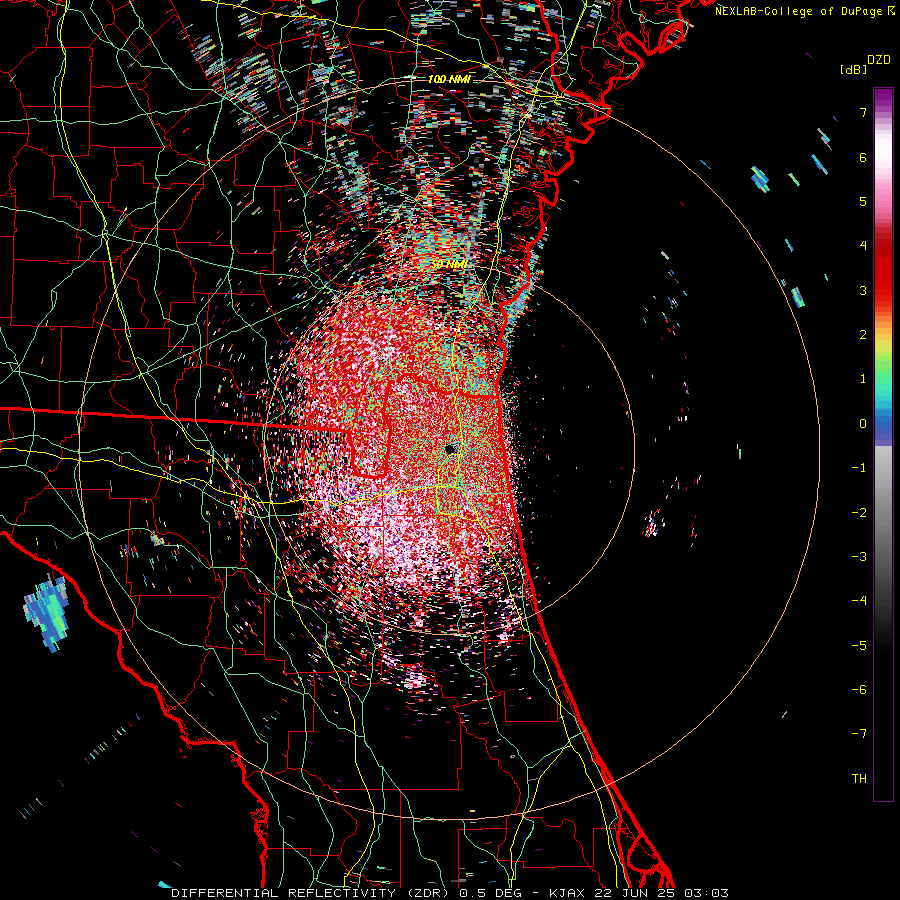Click the -1 value on the color scale
This screenshot has height=900, width=900.
(859, 468)
